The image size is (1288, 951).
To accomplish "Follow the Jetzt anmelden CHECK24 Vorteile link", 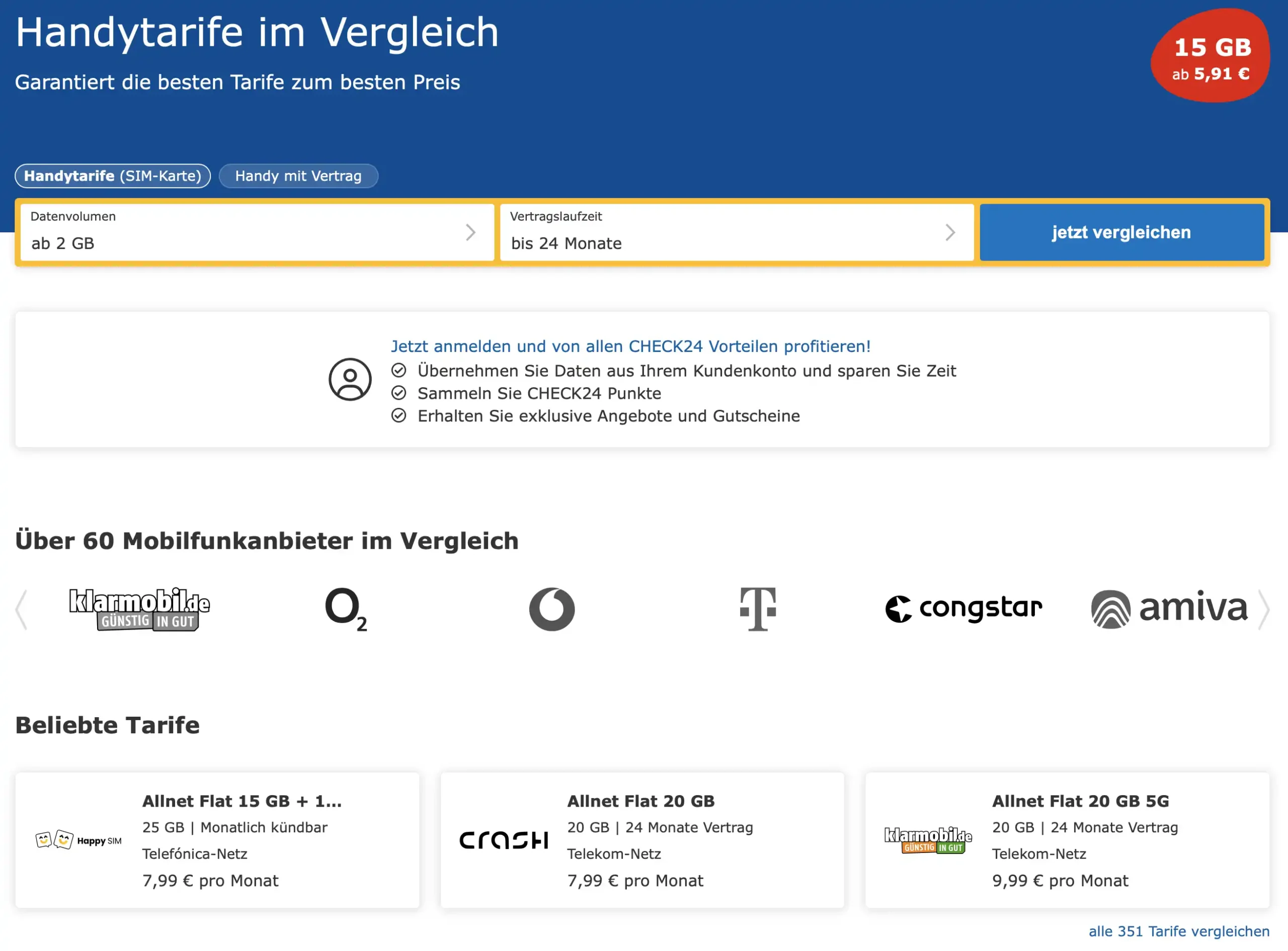I will pos(630,346).
